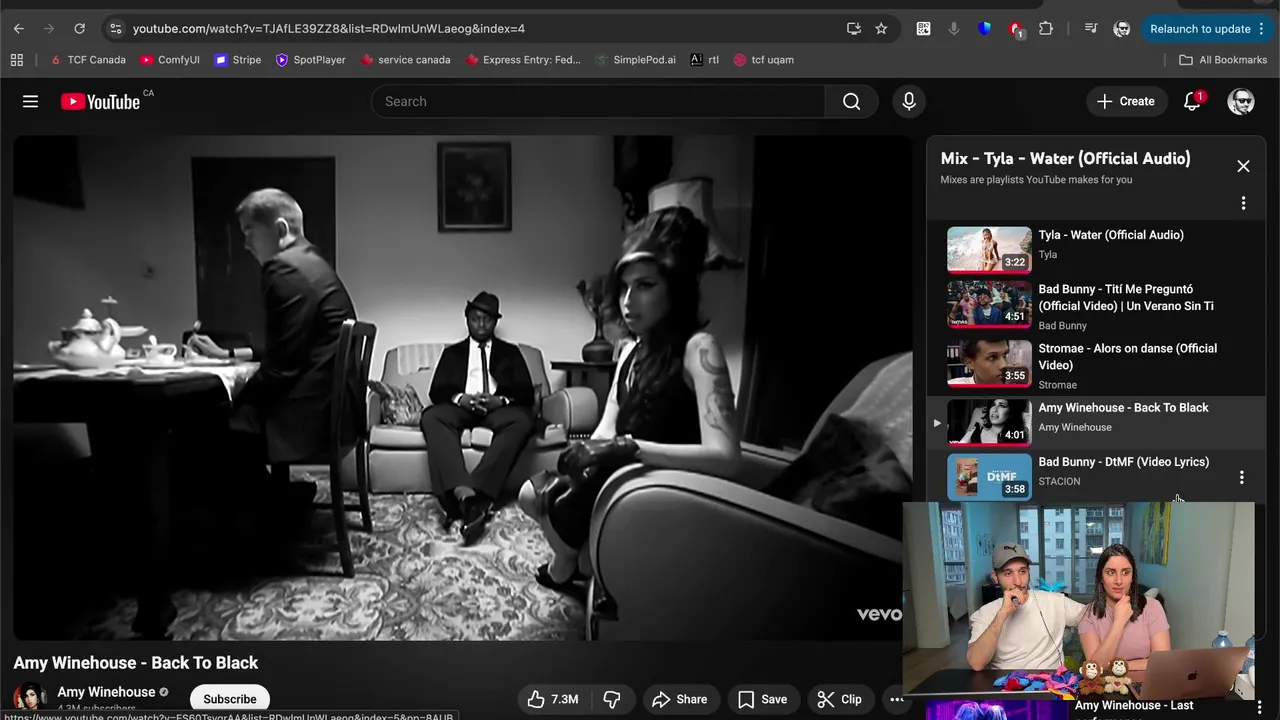The width and height of the screenshot is (1280, 720).
Task: Reload the current page
Action: tap(80, 29)
